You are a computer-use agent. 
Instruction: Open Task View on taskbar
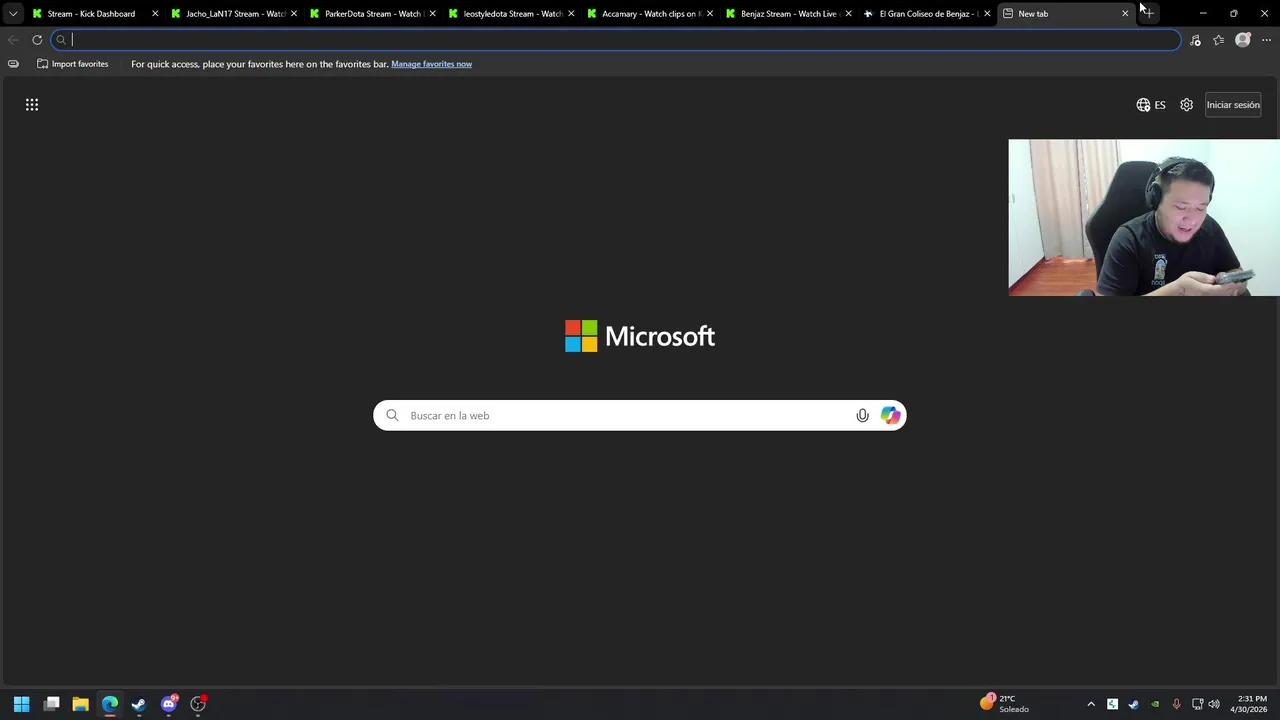pyautogui.click(x=52, y=704)
